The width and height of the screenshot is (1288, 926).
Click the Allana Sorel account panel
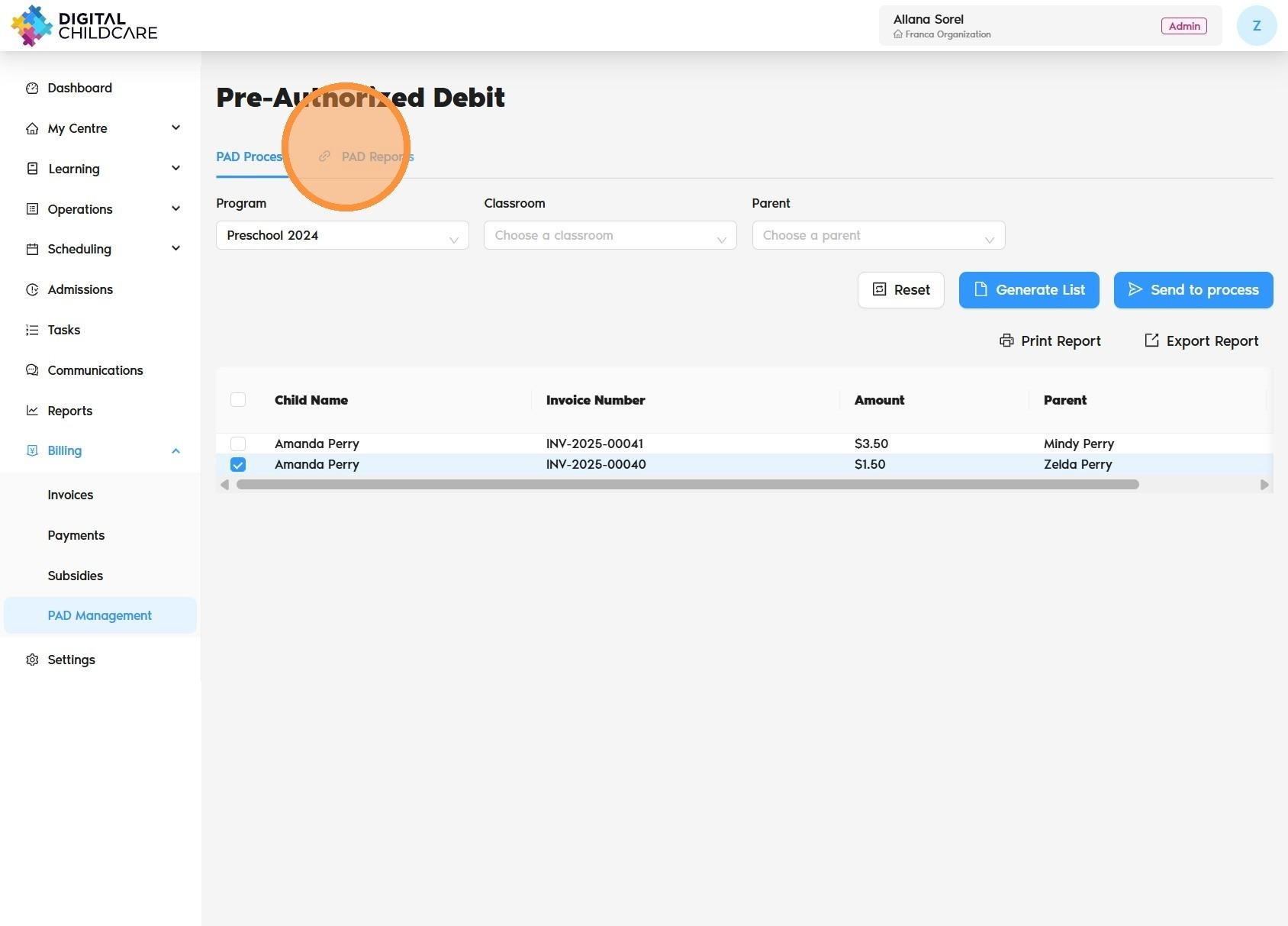click(1051, 26)
